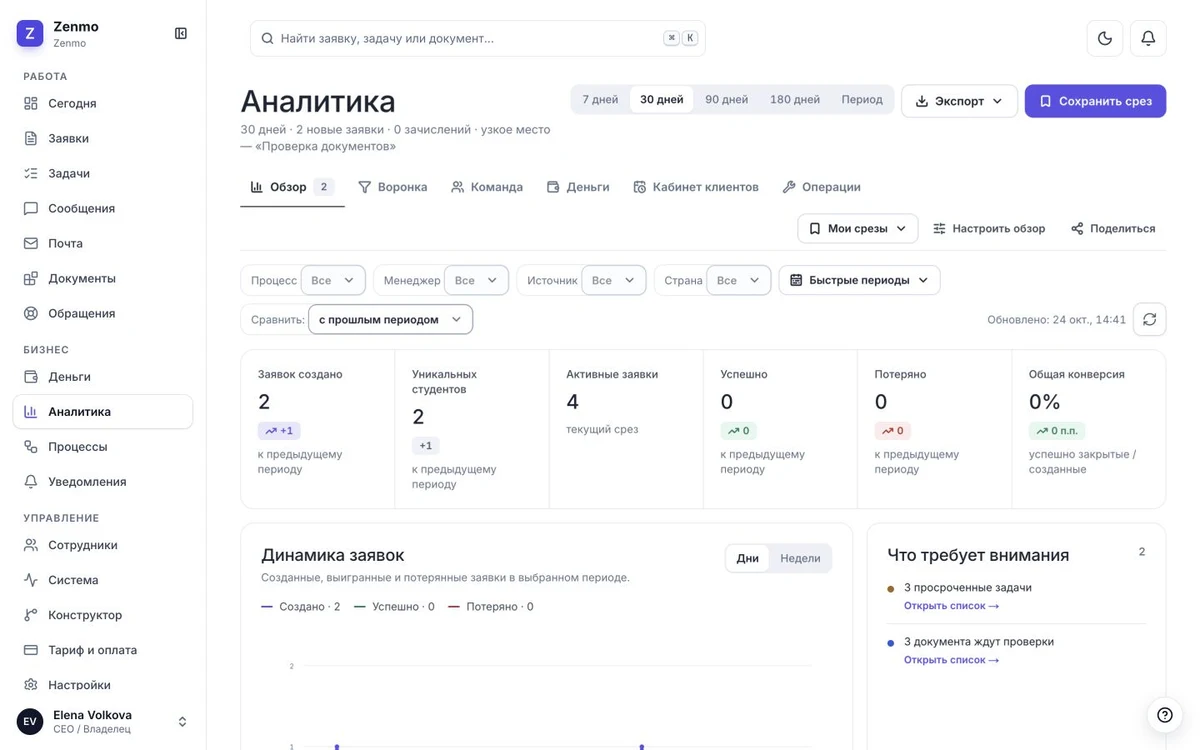Screen dimensions: 1200x750
Task: Open Конструктор in sidebar
Action: (x=103, y=615)
